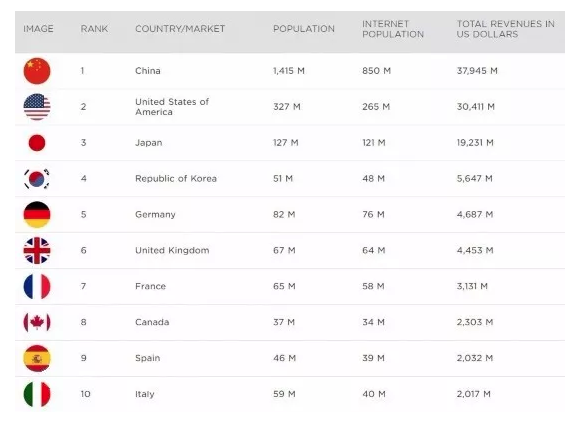Click the Canada flag icon

(37, 322)
